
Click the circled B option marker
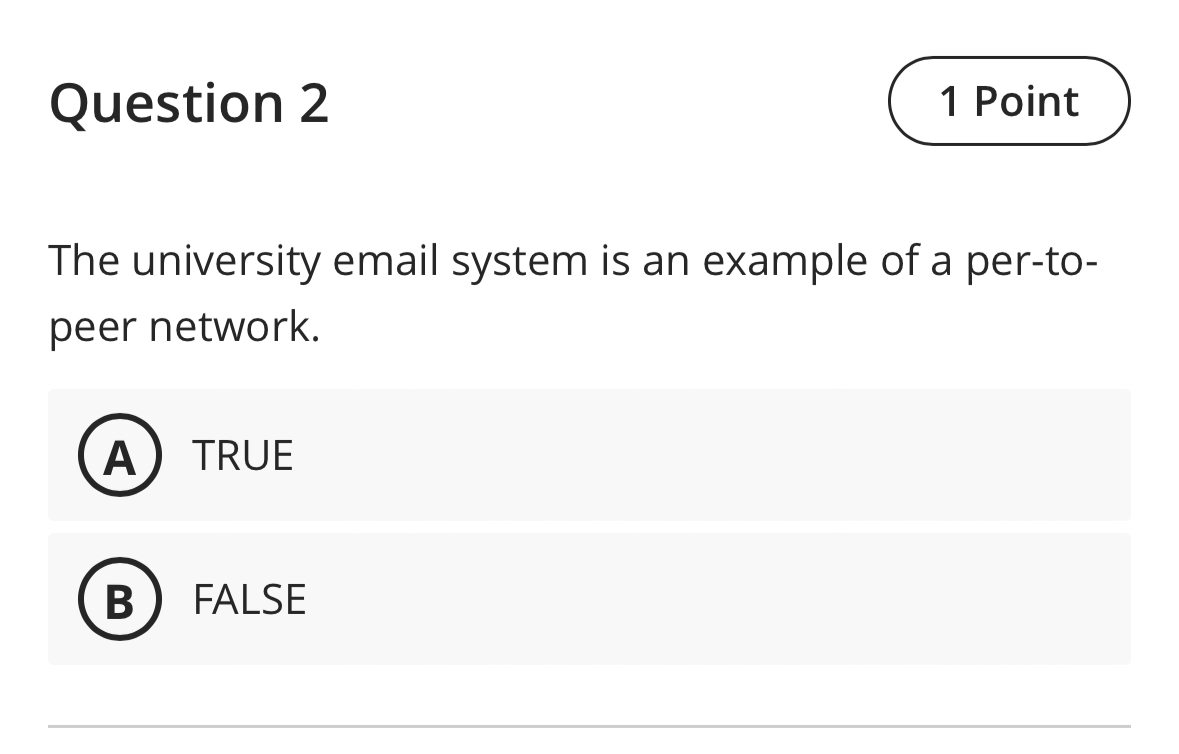coord(119,599)
